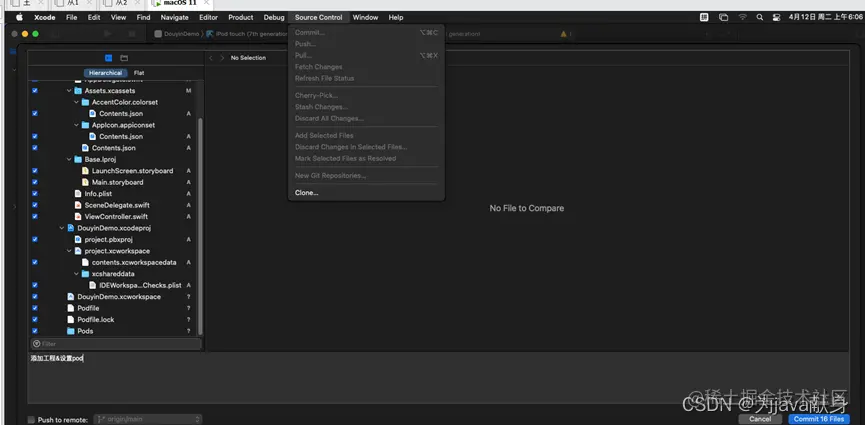Click the SceneDelegate.swift file icon
Image resolution: width=865 pixels, height=425 pixels.
pos(78,205)
